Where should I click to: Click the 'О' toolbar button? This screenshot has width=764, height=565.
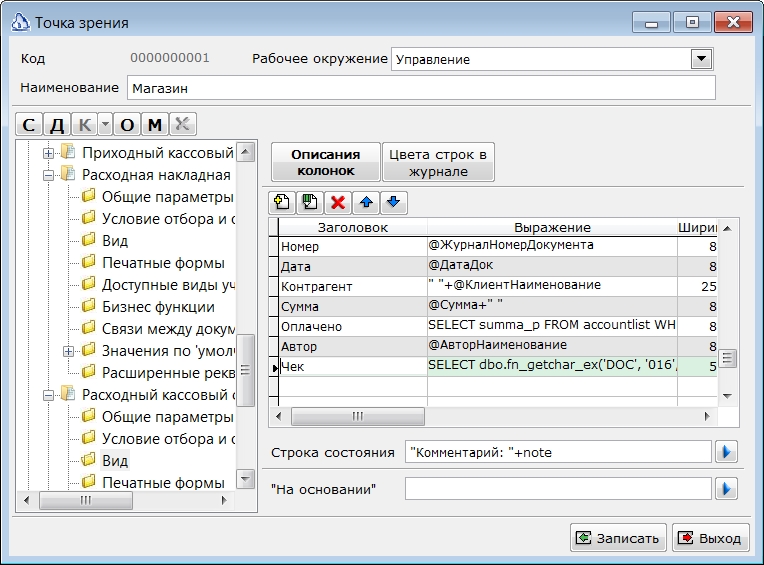point(127,125)
